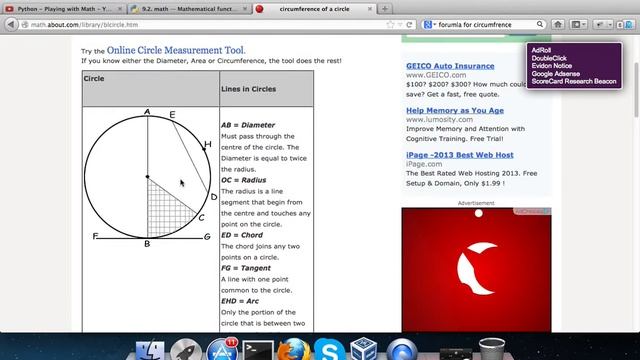Screen dimensions: 640x360
Task: Click the www.GEICO.com ad URL text
Action: pos(436,75)
